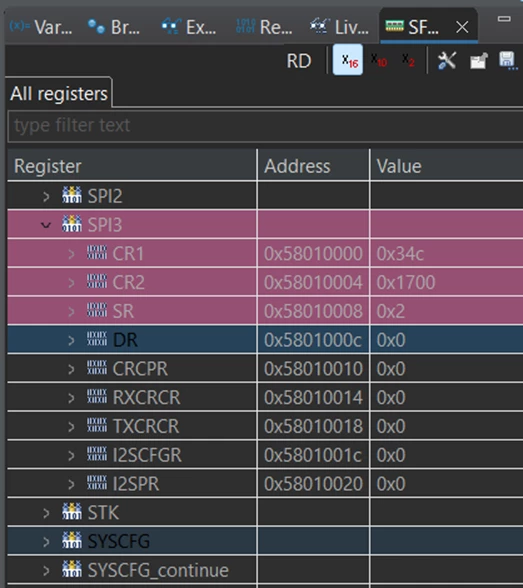Click the RXCRCR register icon
Image resolution: width=523 pixels, height=588 pixels.
pyautogui.click(x=97, y=396)
